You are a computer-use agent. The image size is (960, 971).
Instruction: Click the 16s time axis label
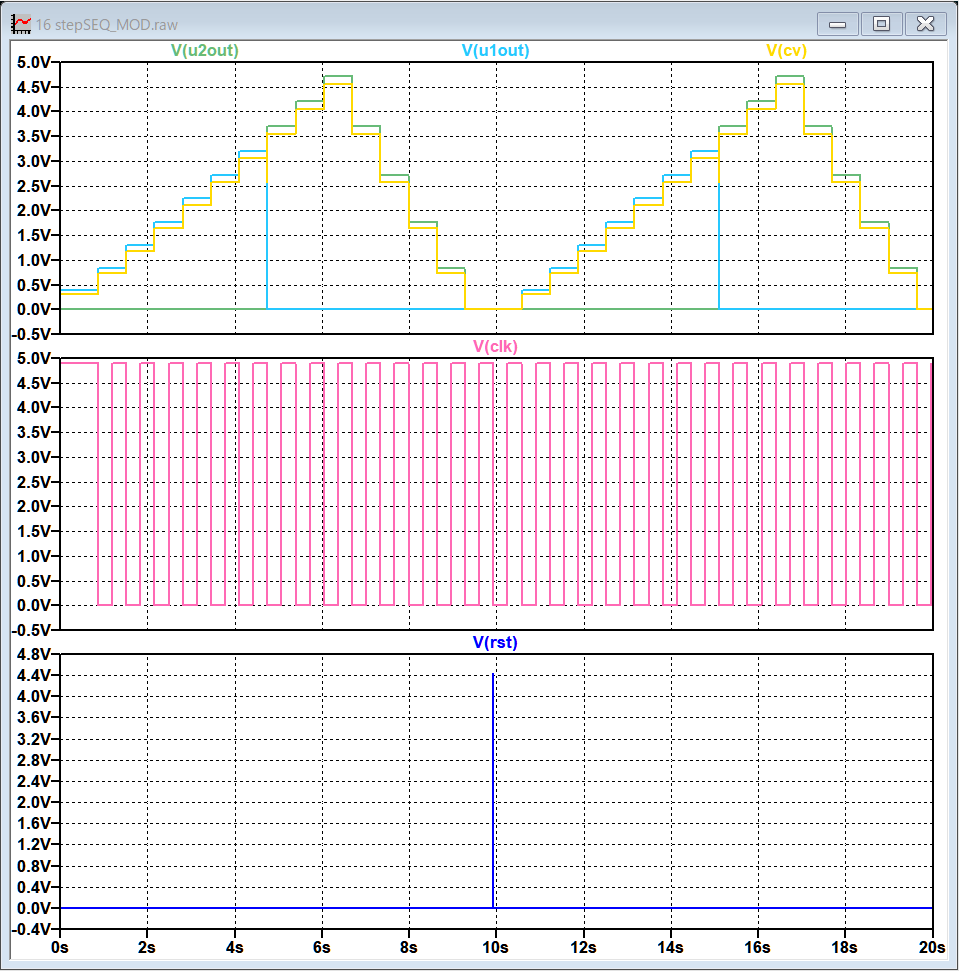757,947
